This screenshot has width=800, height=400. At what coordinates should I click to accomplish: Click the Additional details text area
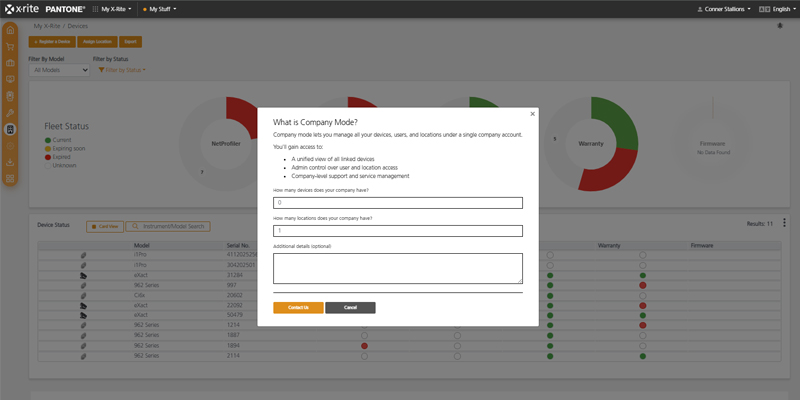click(398, 267)
